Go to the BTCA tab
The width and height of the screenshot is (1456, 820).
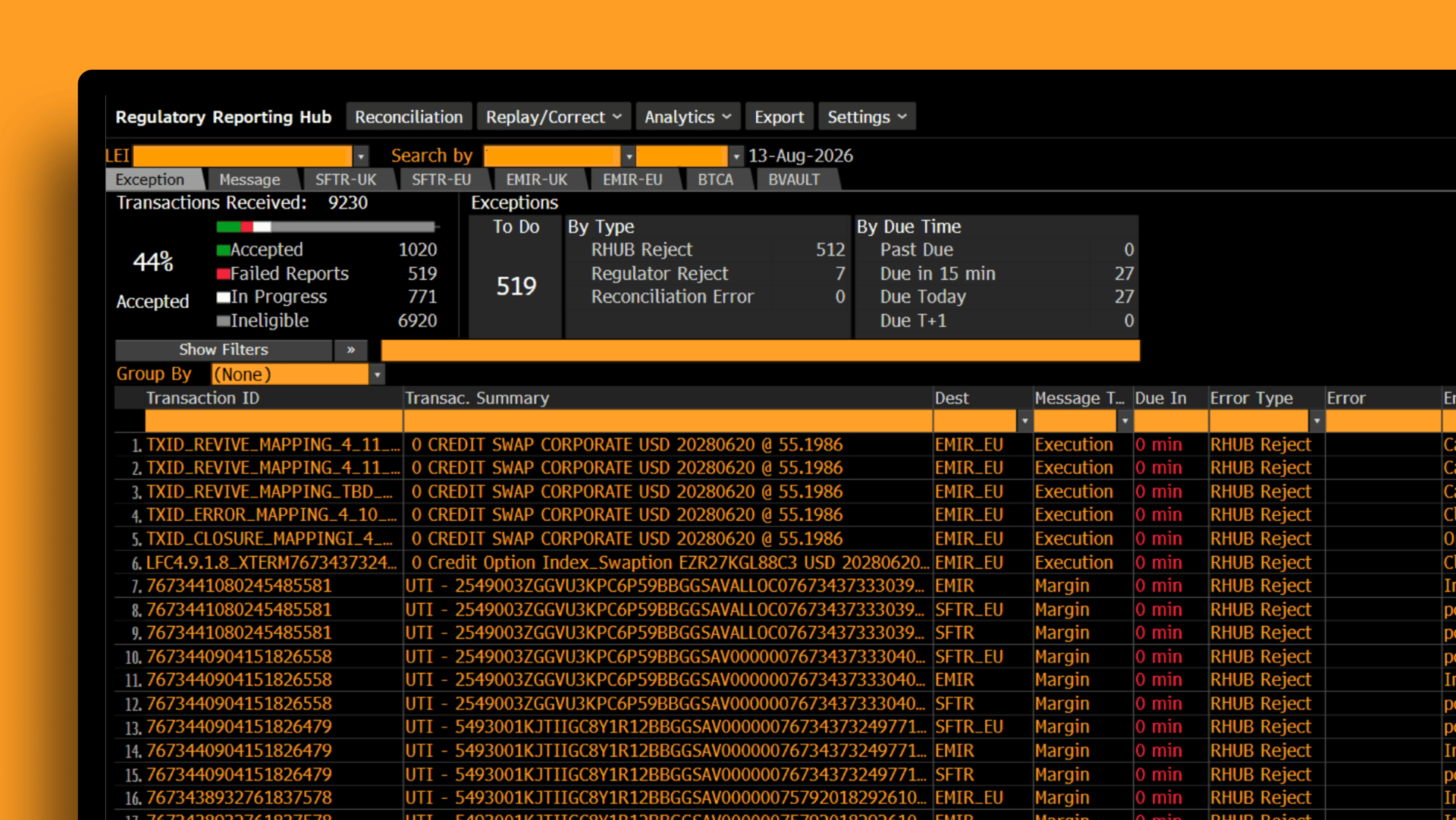pyautogui.click(x=715, y=180)
